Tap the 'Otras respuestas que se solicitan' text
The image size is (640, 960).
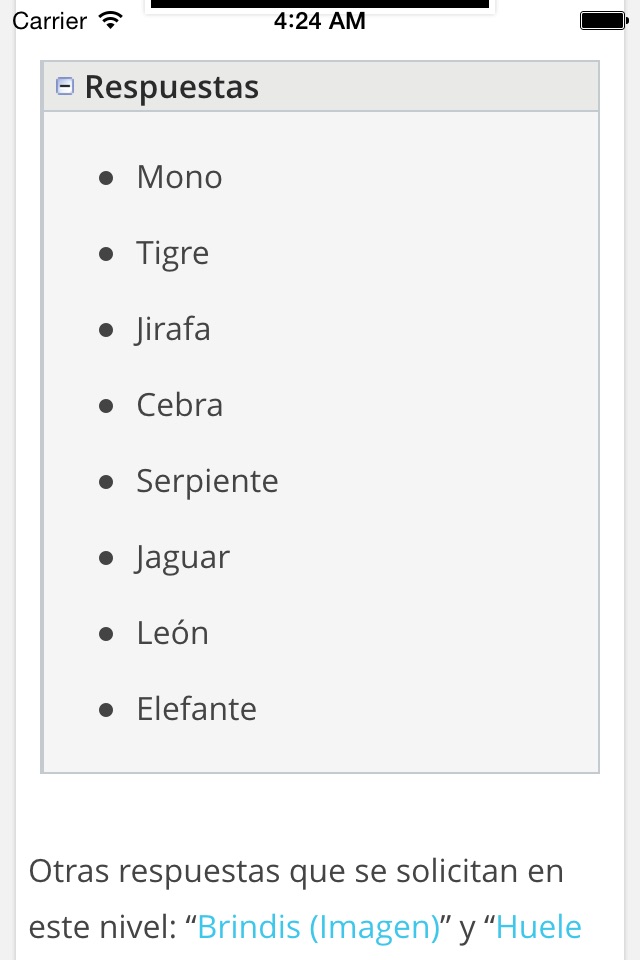coord(296,871)
